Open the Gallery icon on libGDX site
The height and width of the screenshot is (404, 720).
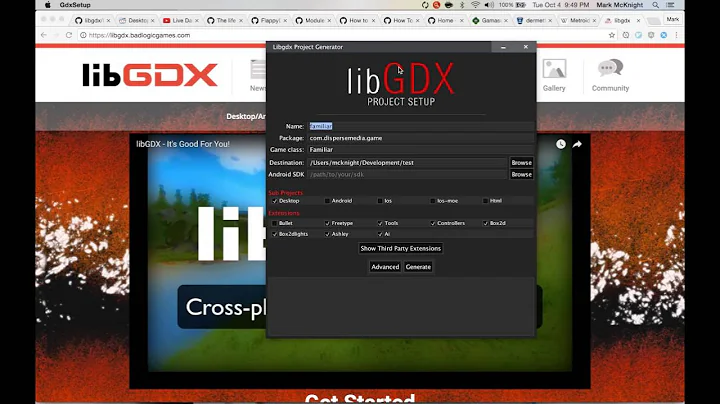pos(554,75)
